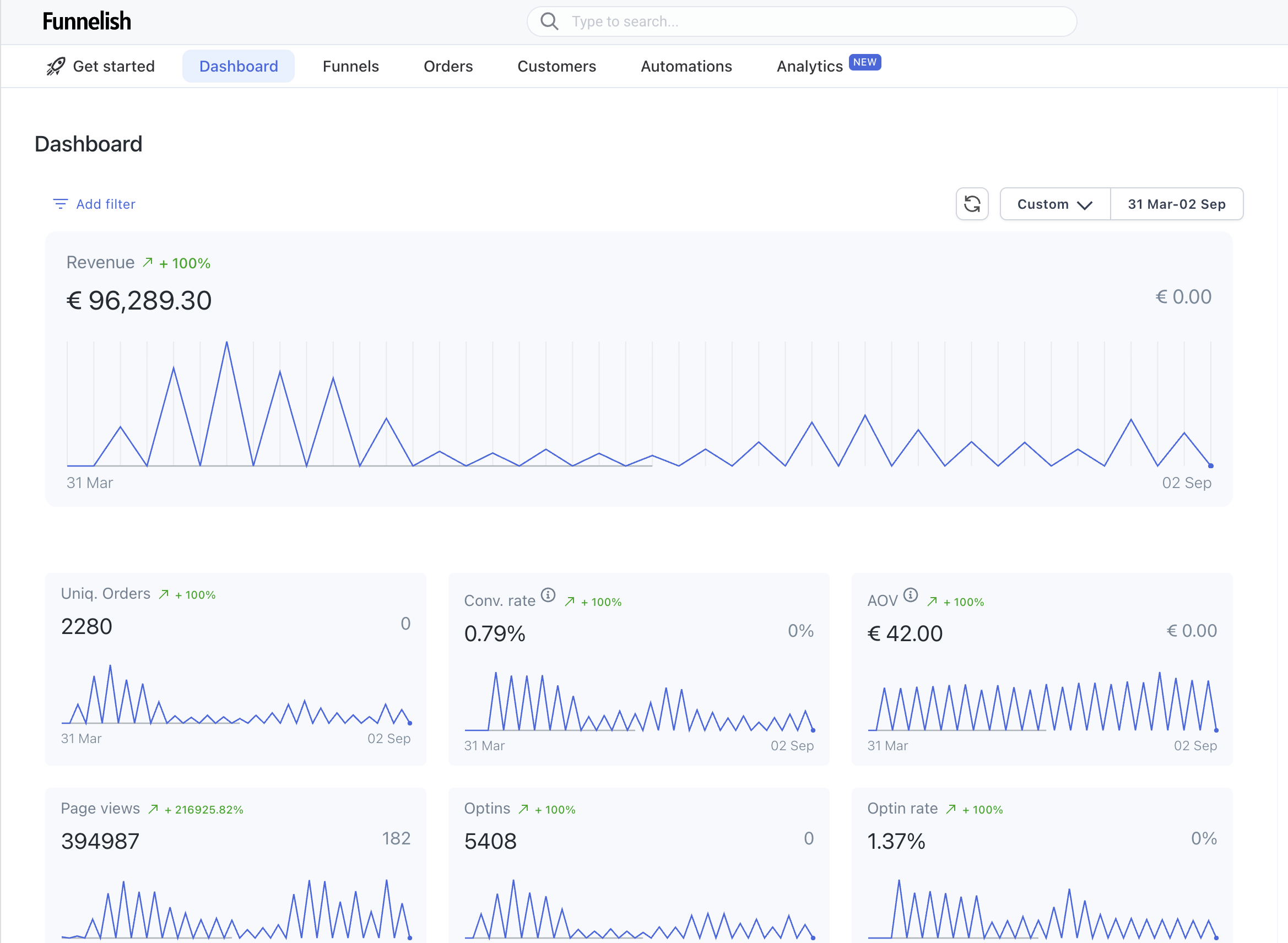
Task: Click the chevron beside Custom
Action: coord(1084,205)
